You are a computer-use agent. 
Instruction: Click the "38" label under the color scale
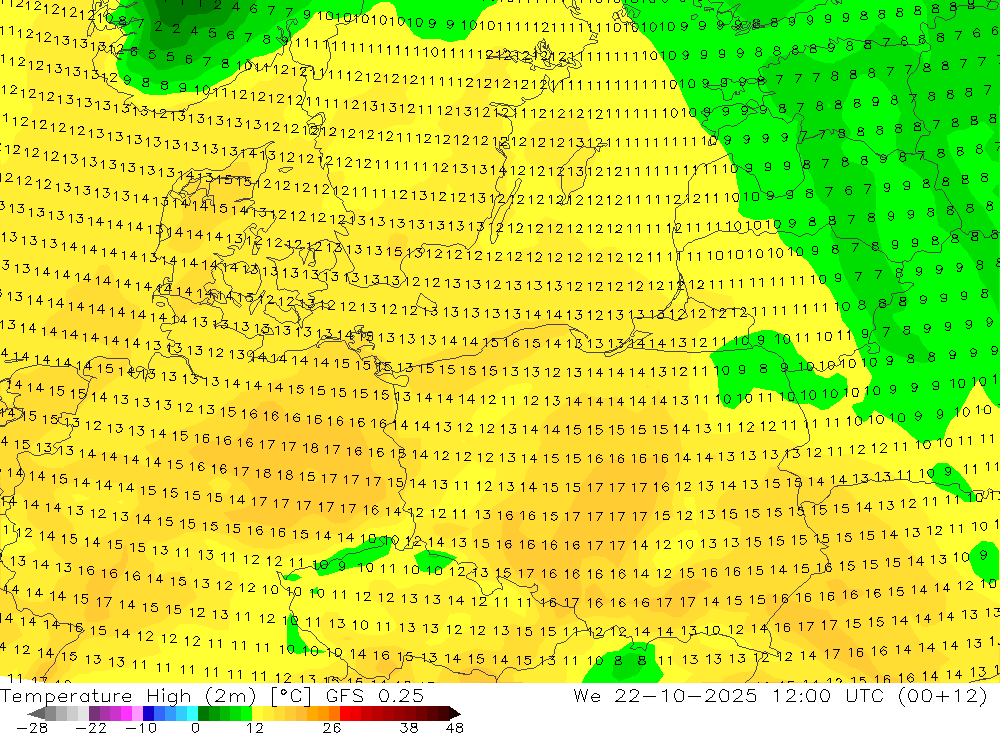(409, 727)
